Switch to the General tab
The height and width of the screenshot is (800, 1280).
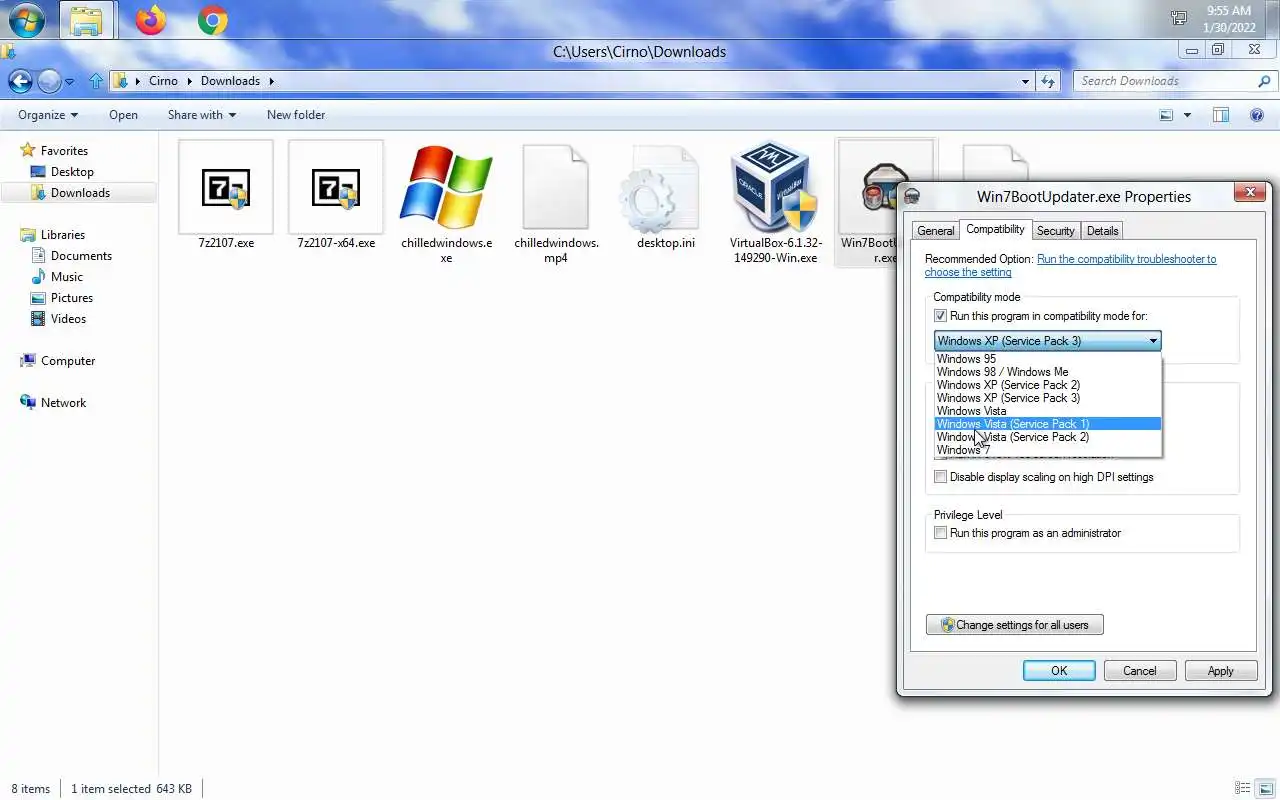[x=935, y=231]
